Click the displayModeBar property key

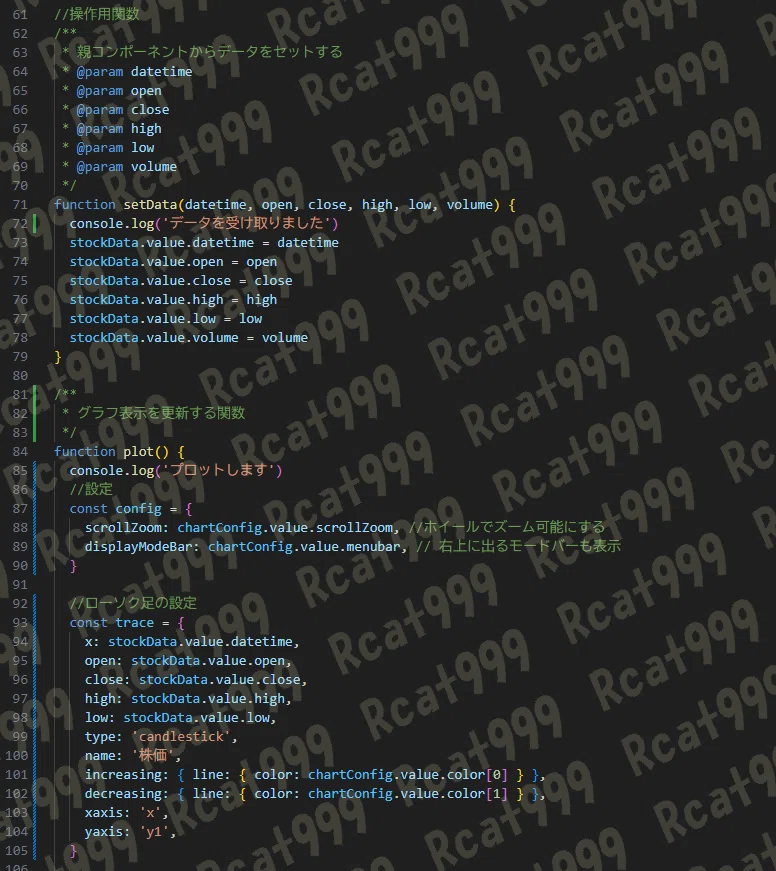[x=138, y=547]
